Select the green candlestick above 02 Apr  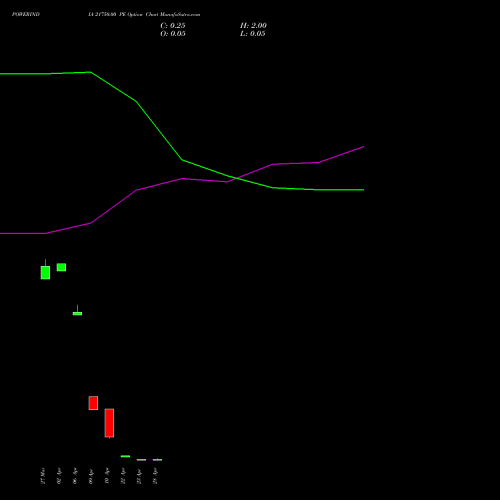tap(61, 267)
